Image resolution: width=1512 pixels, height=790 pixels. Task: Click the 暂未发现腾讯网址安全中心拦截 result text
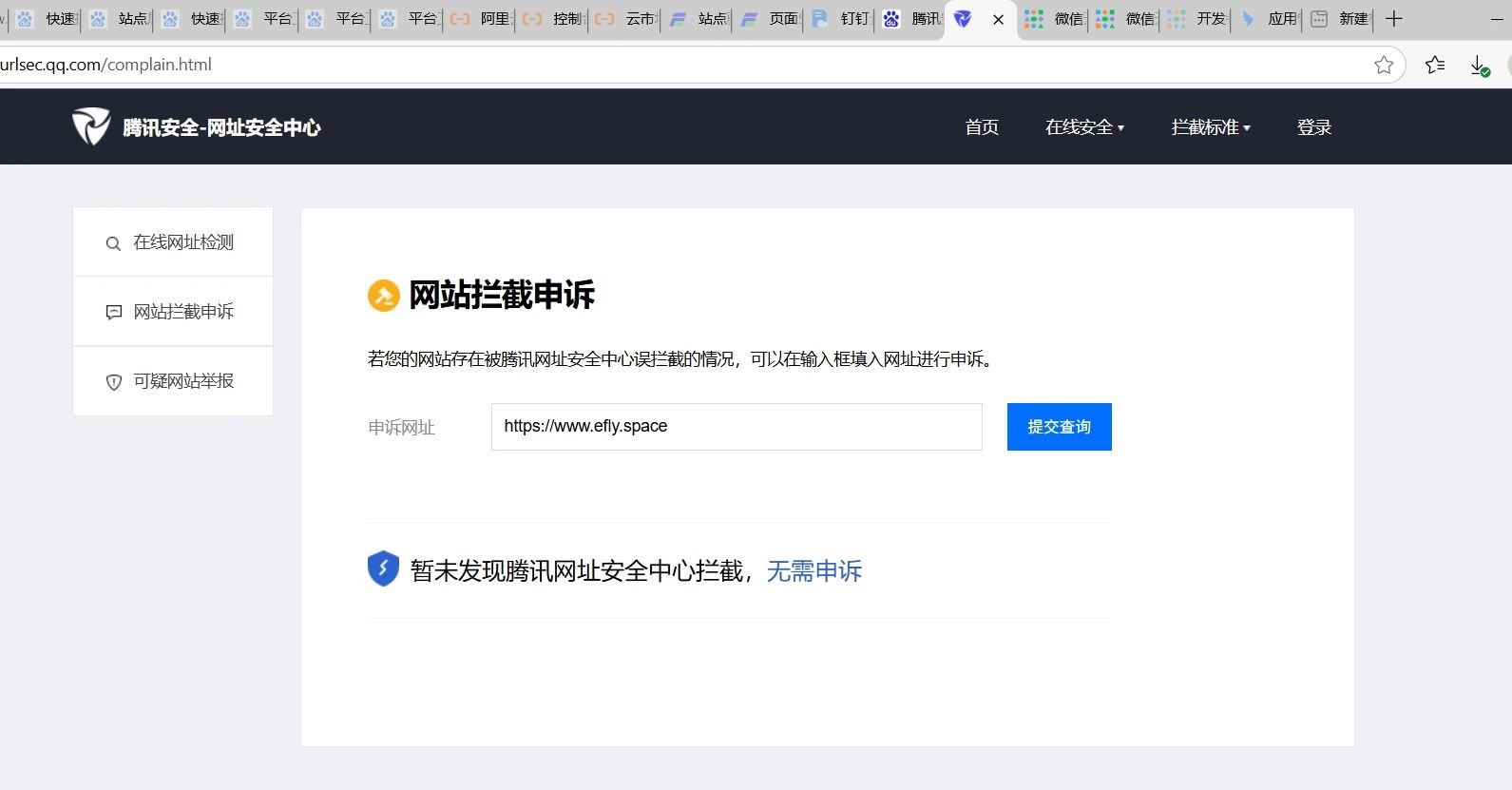point(577,570)
